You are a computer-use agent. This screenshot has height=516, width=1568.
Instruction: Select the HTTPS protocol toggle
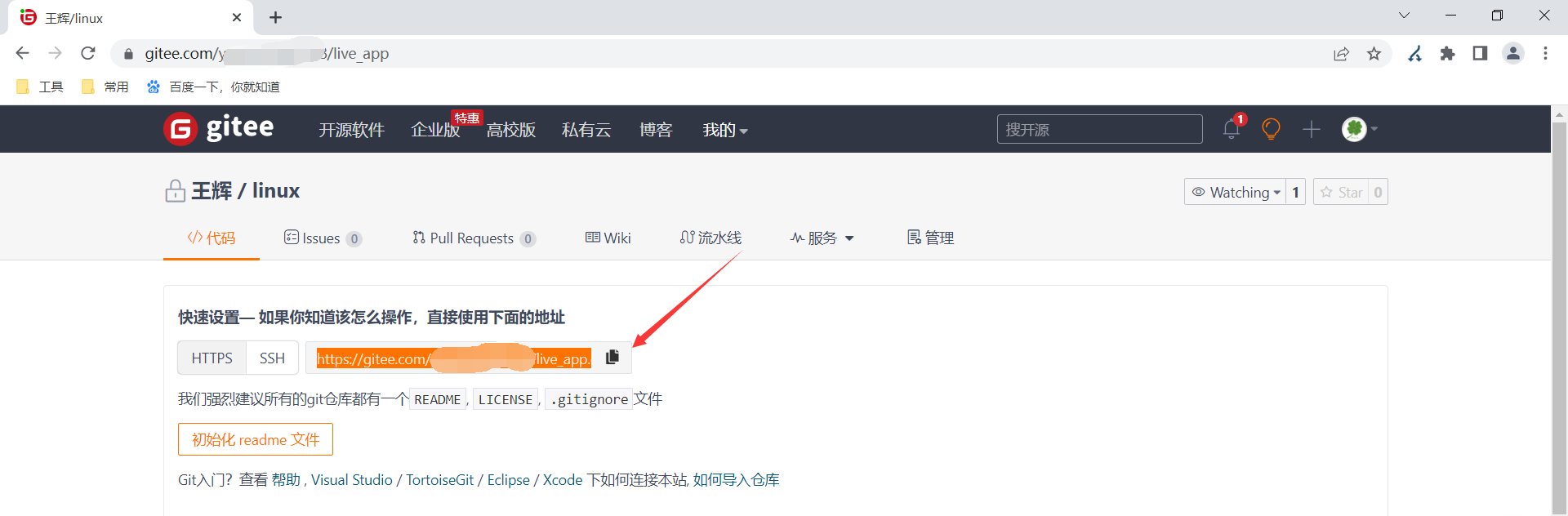[212, 358]
